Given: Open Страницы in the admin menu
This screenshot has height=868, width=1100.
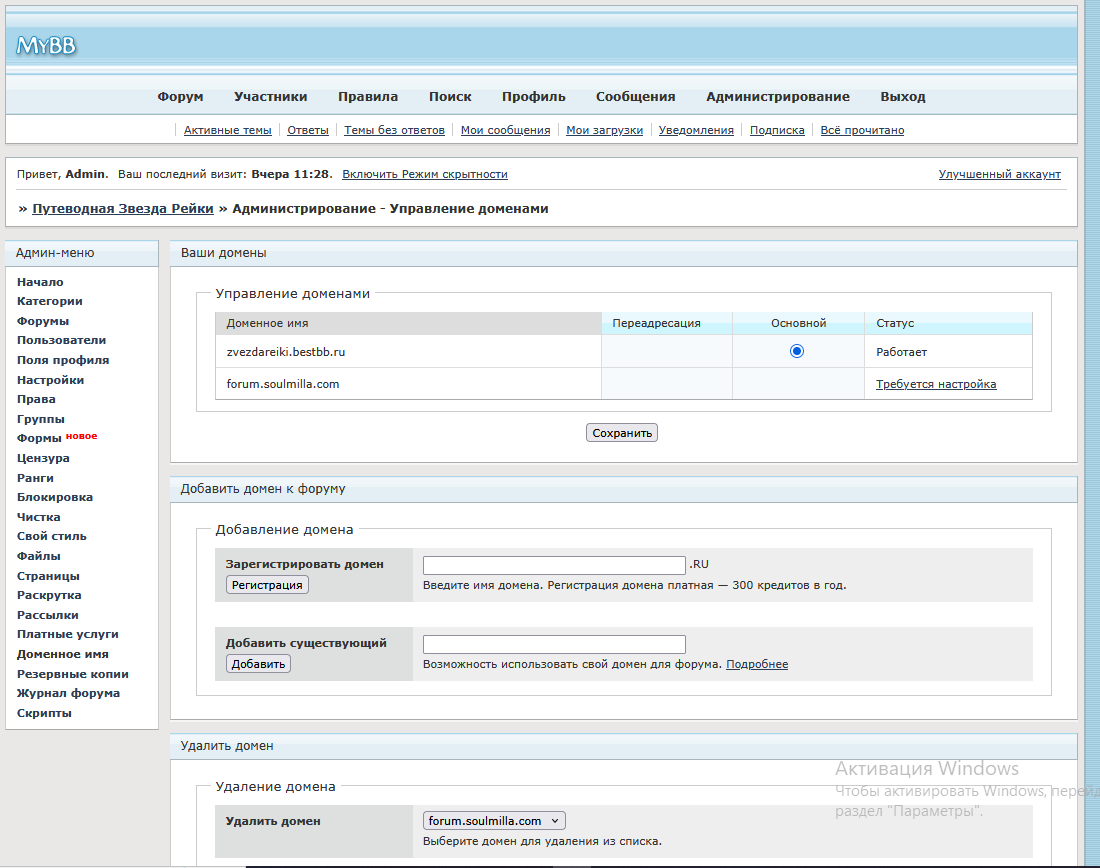Looking at the screenshot, I should (x=48, y=576).
